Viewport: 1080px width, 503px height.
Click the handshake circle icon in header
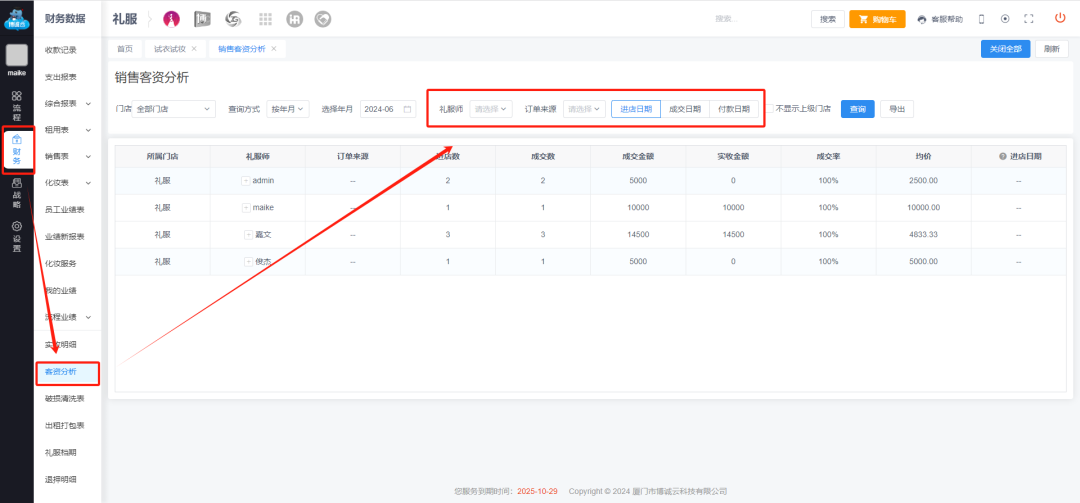pos(323,19)
